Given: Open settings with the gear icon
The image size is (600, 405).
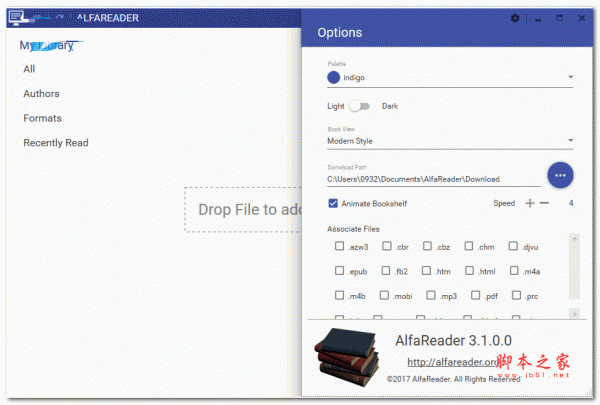Looking at the screenshot, I should point(515,18).
